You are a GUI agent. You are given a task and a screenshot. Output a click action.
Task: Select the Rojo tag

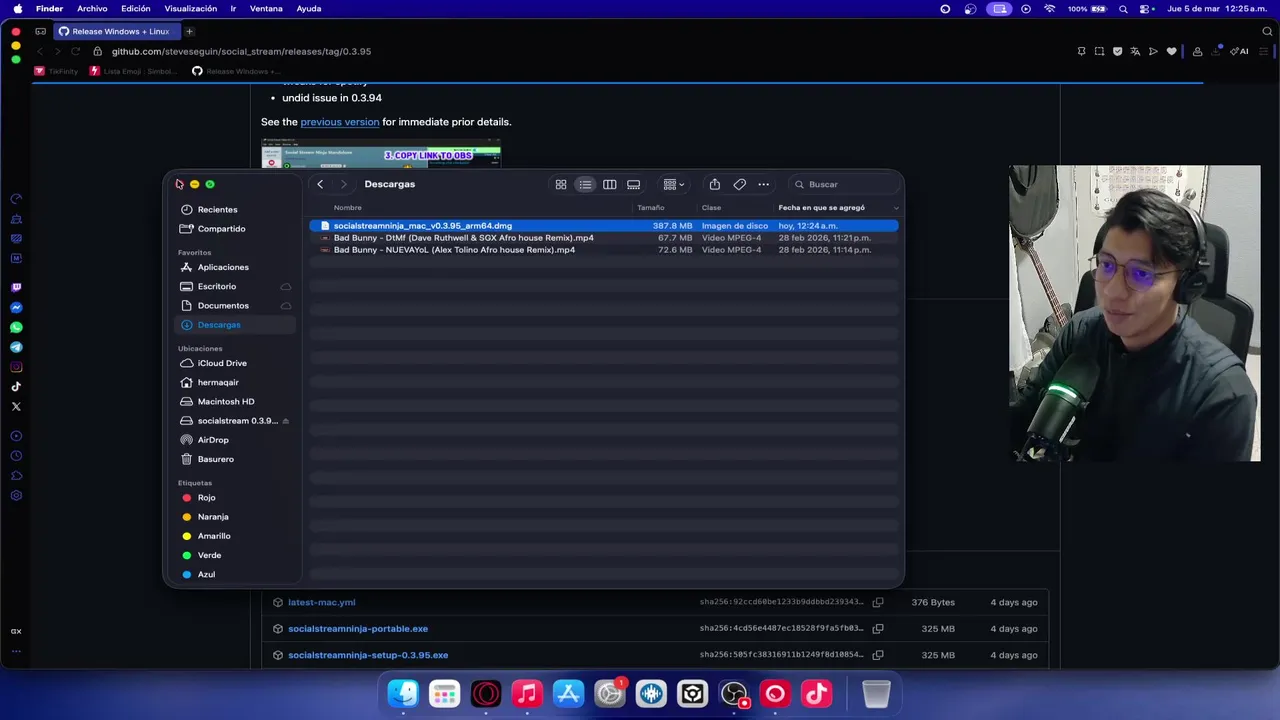[x=236, y=498]
